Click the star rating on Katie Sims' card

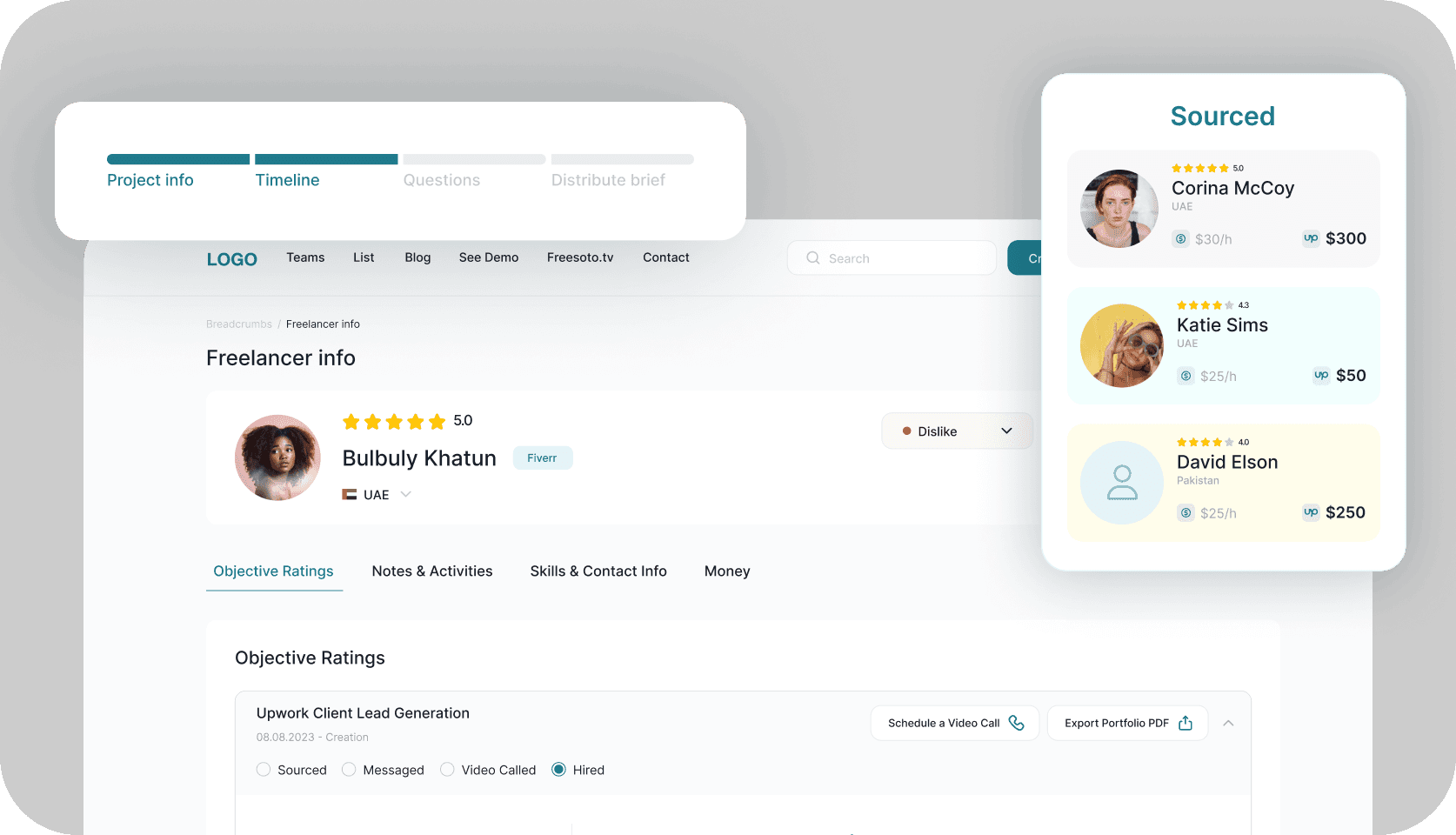1206,305
